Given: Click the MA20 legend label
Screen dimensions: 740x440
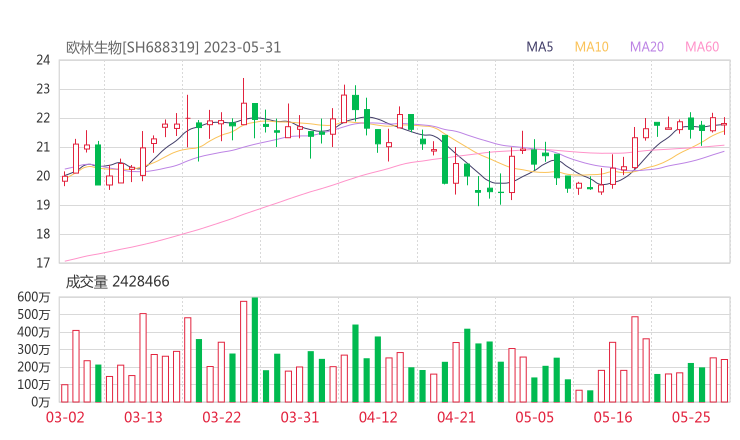Looking at the screenshot, I should [x=647, y=47].
